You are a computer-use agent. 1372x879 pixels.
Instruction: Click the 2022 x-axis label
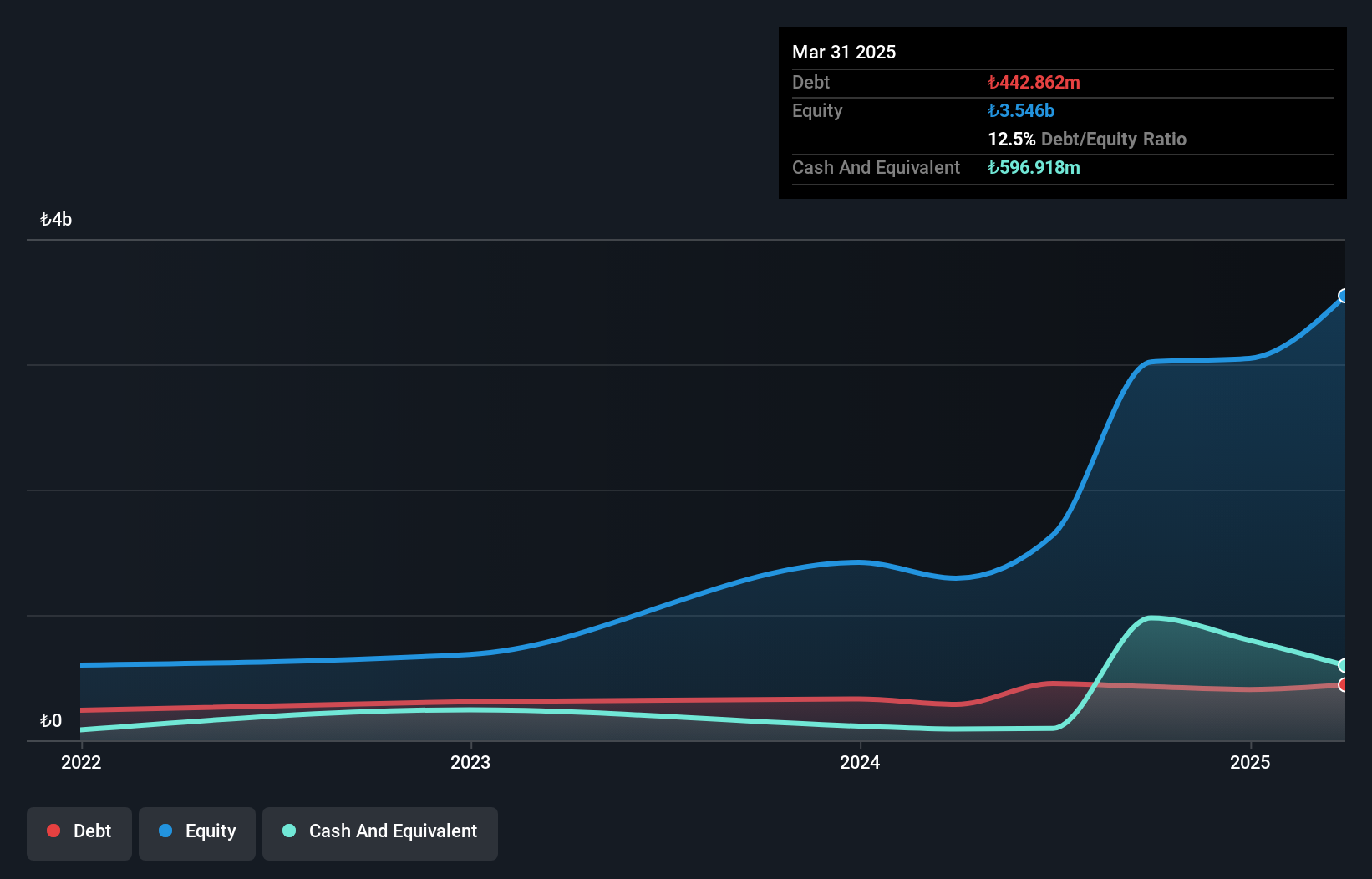(81, 762)
